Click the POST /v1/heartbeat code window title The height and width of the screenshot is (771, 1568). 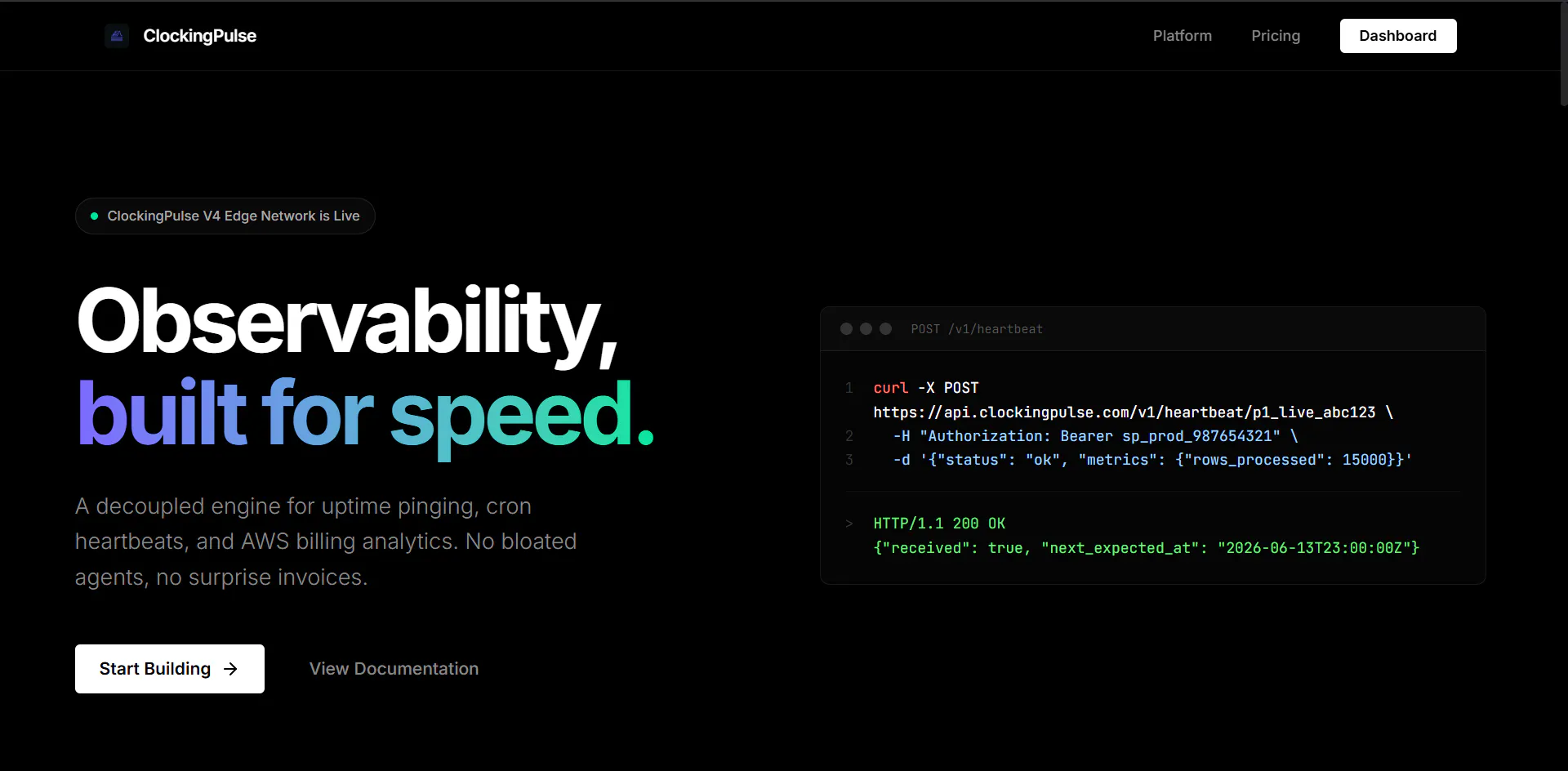point(977,329)
